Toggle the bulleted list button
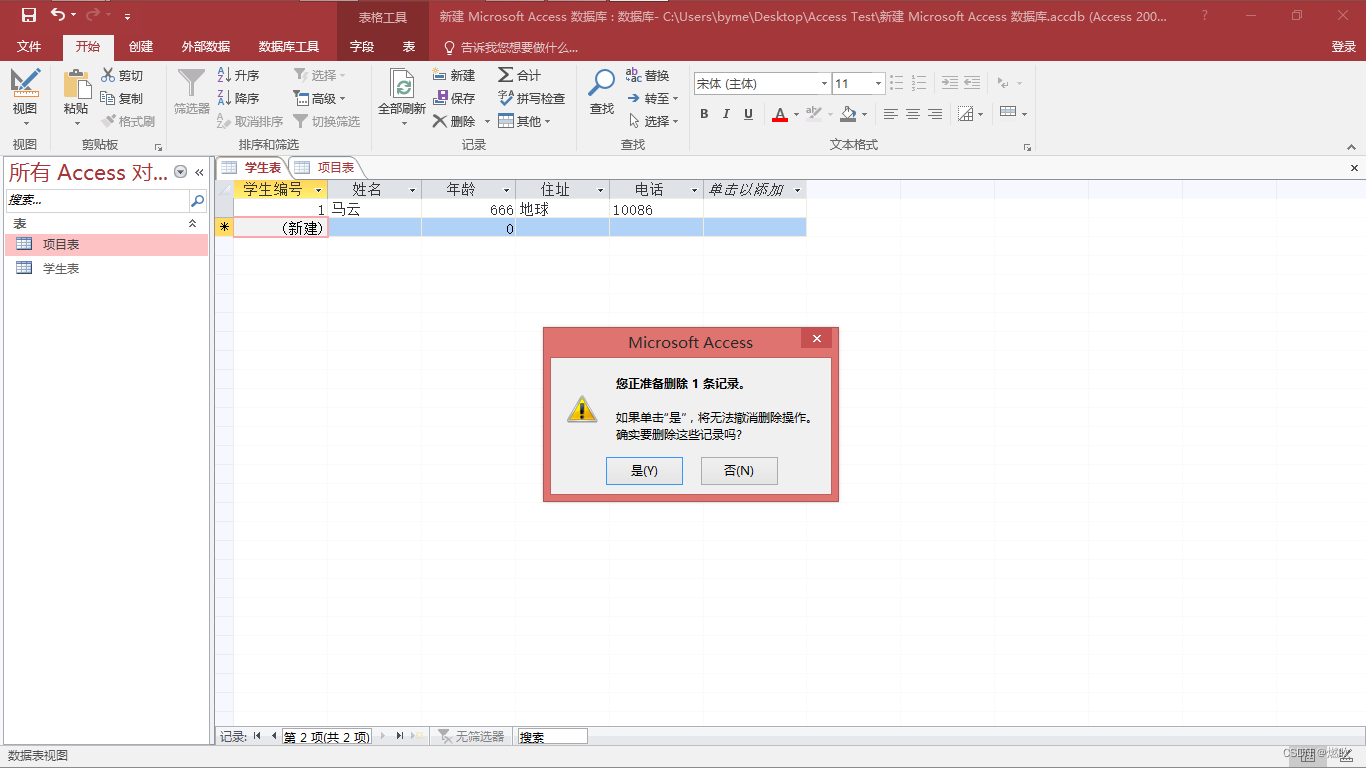The height and width of the screenshot is (768, 1366). click(x=896, y=83)
